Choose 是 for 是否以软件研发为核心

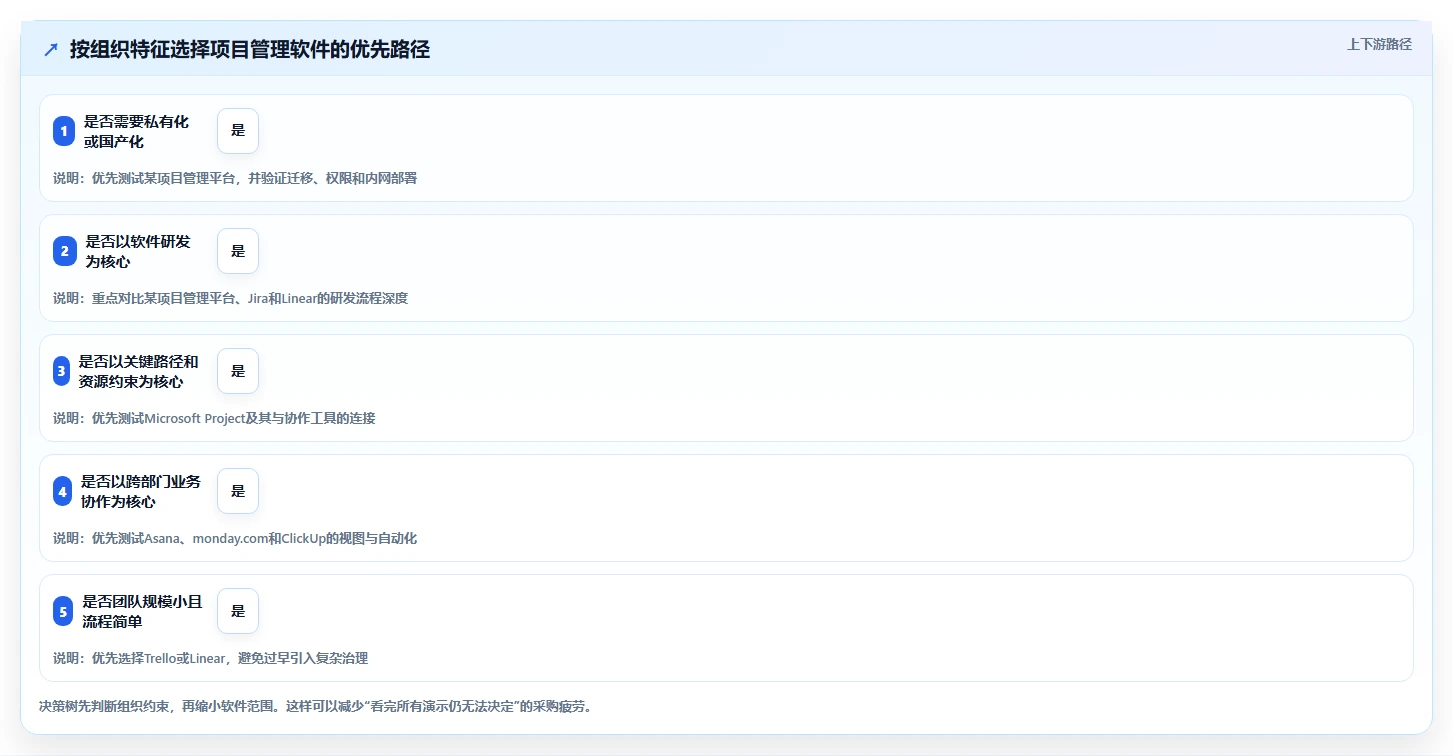[238, 251]
